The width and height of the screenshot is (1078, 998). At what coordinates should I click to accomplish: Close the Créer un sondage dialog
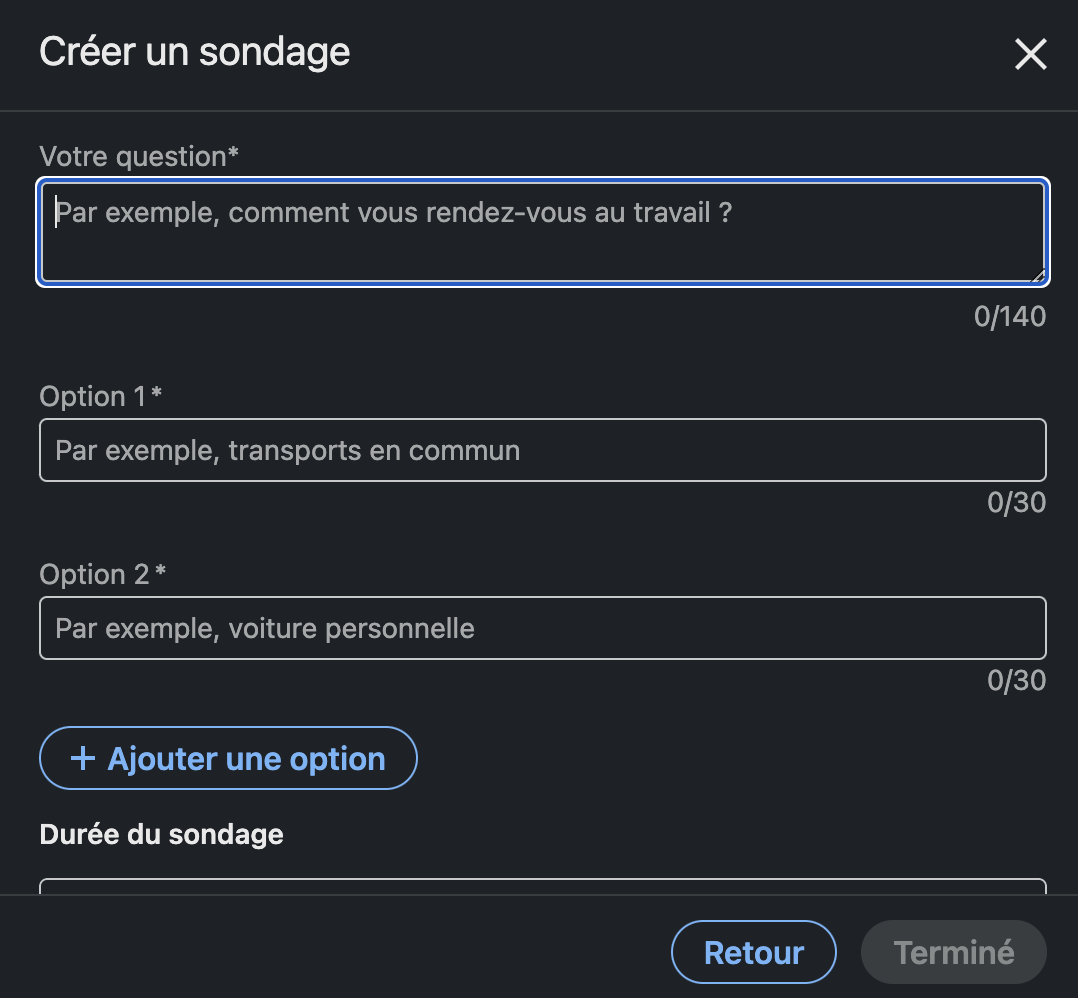tap(1030, 54)
